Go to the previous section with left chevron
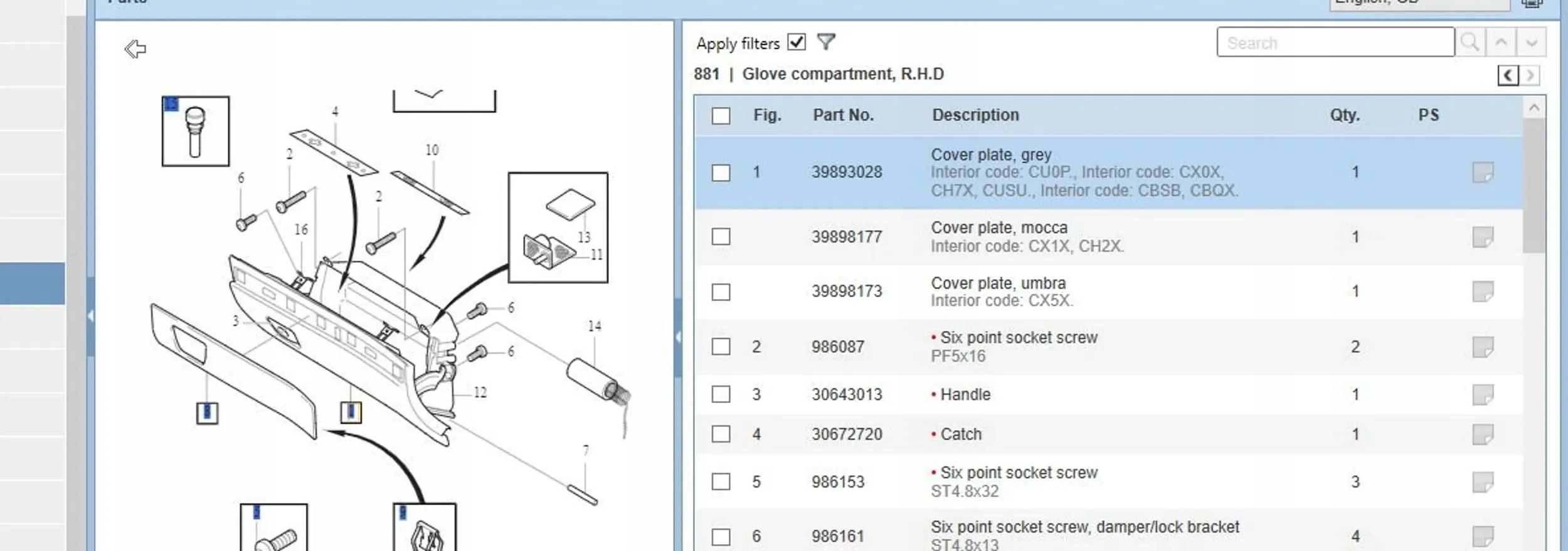The height and width of the screenshot is (551, 1568). (x=1508, y=76)
